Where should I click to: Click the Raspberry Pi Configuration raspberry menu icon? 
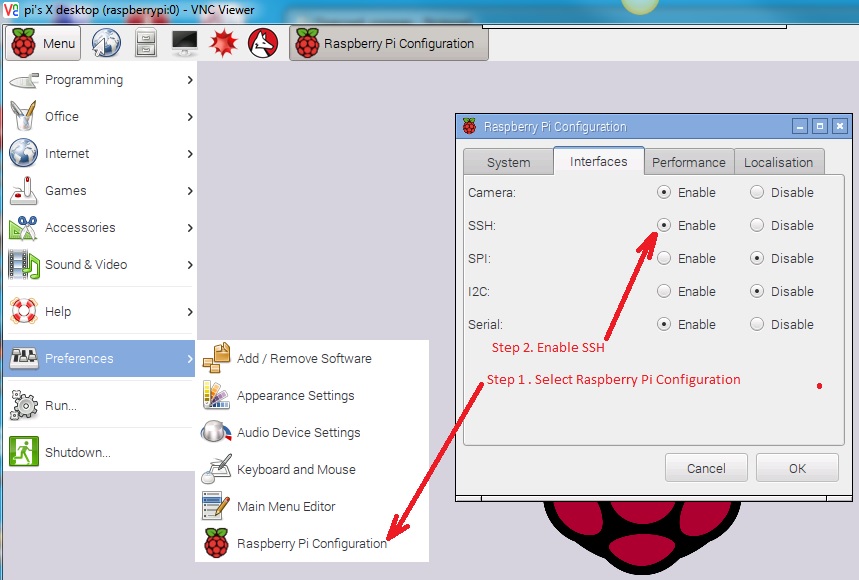[216, 543]
